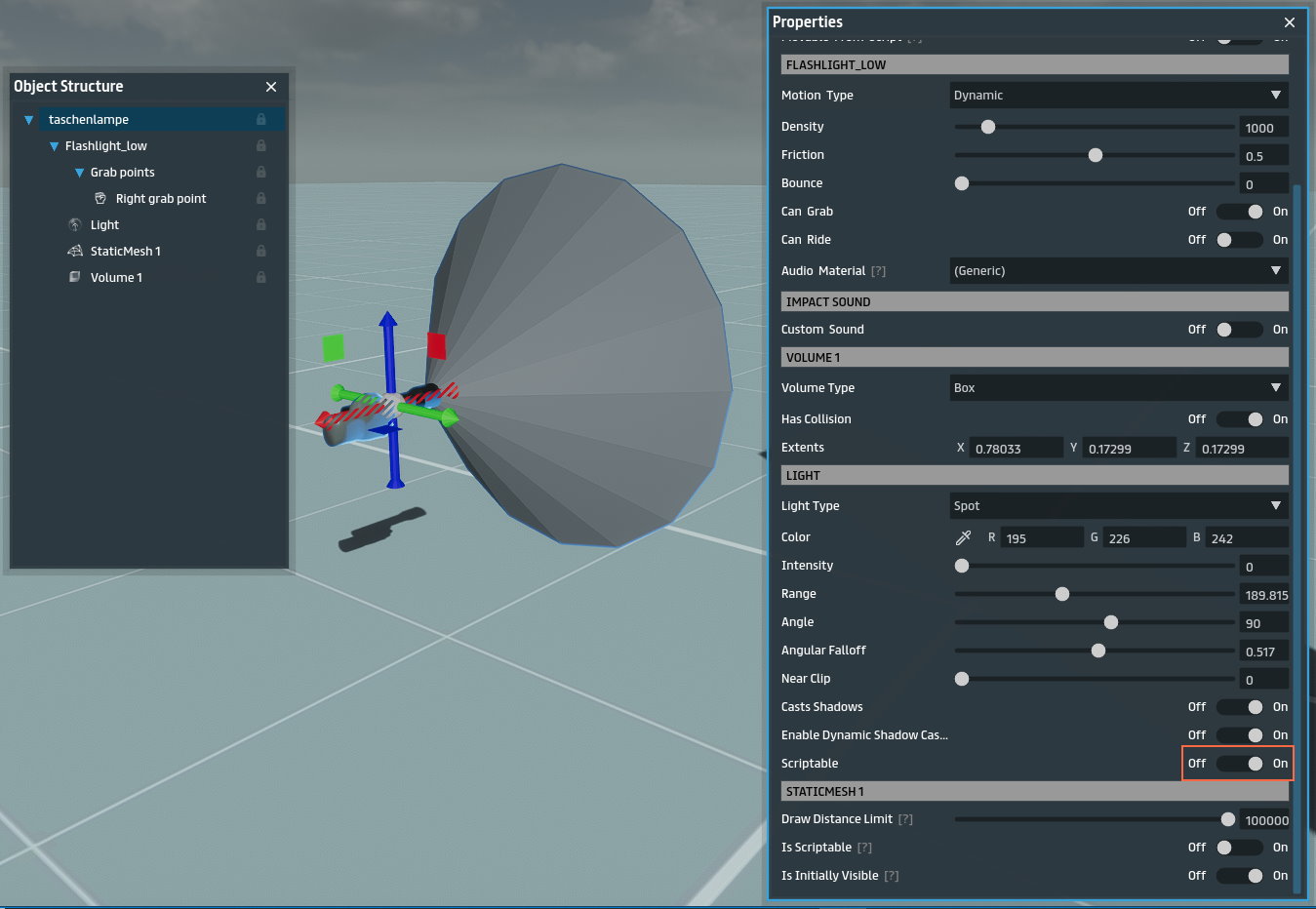Viewport: 1316px width, 909px height.
Task: Click the StaticMesh 1 mesh icon
Action: point(75,251)
